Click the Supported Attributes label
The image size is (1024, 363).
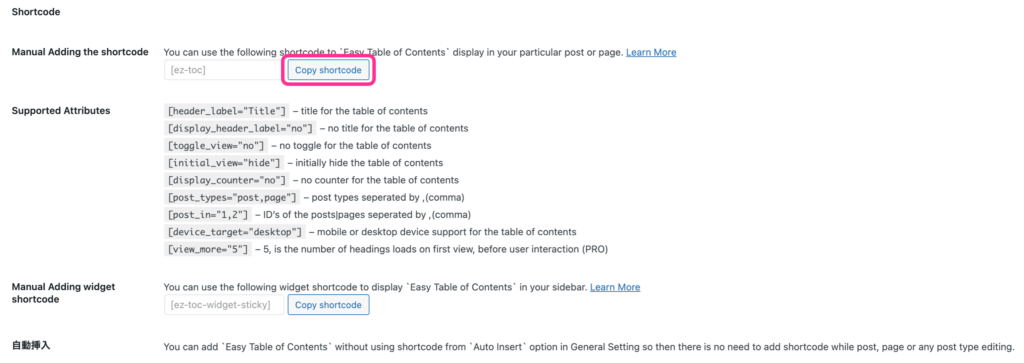tap(61, 110)
